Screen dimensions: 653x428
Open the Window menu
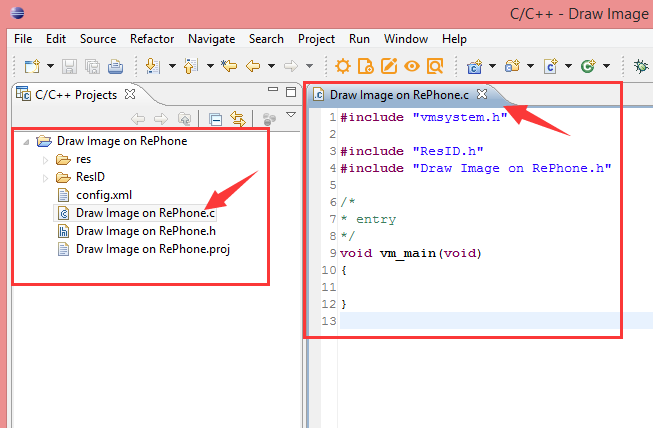406,39
